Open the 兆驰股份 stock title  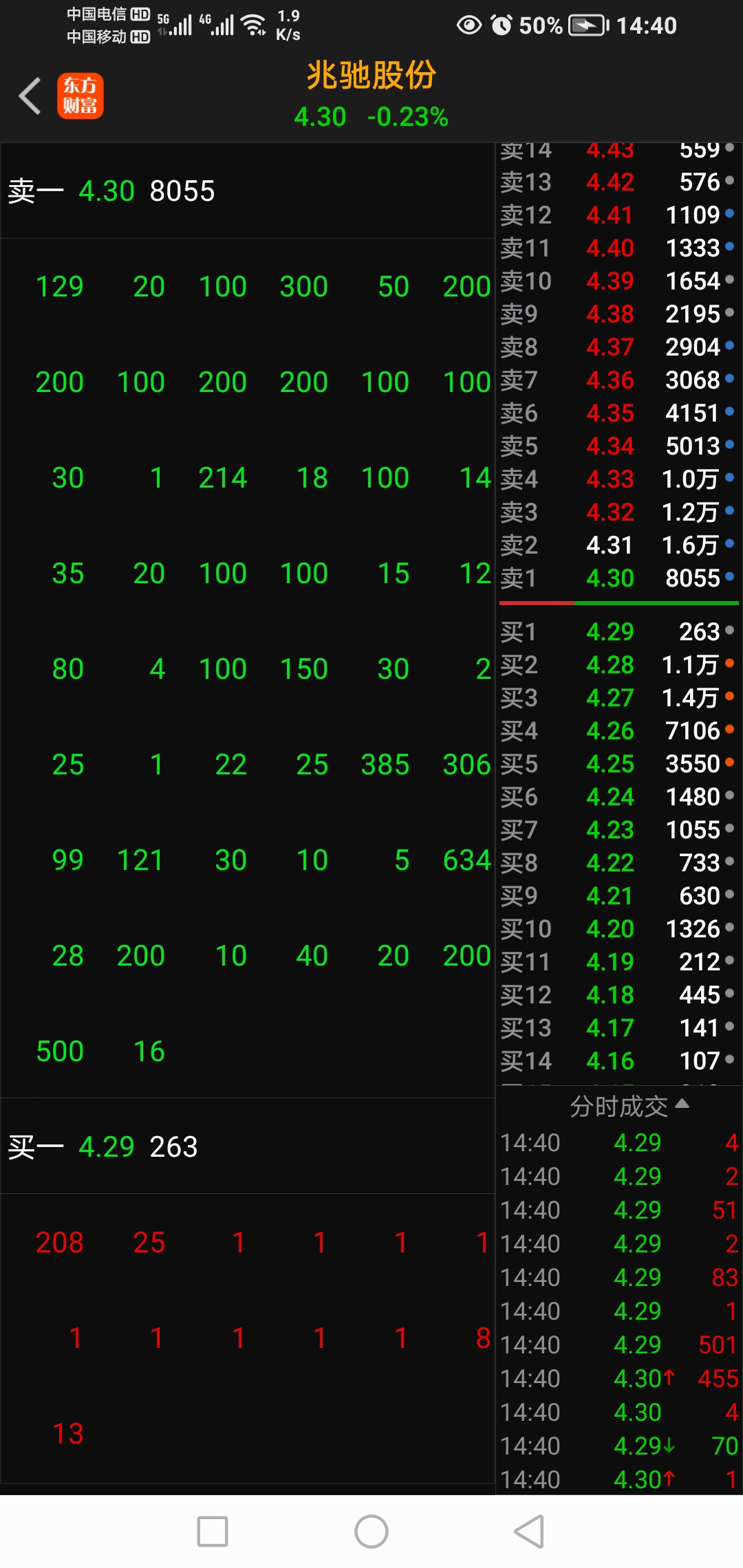[371, 75]
